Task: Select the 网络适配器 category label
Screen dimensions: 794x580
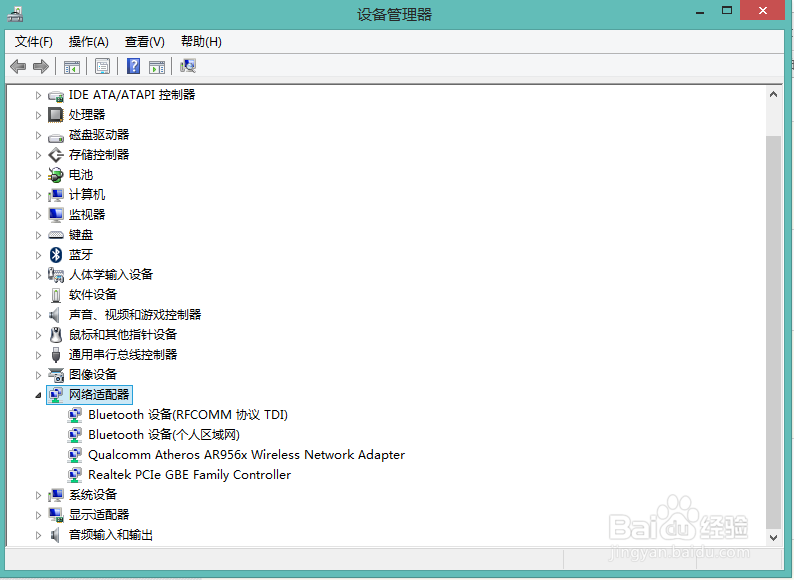Action: coord(99,395)
